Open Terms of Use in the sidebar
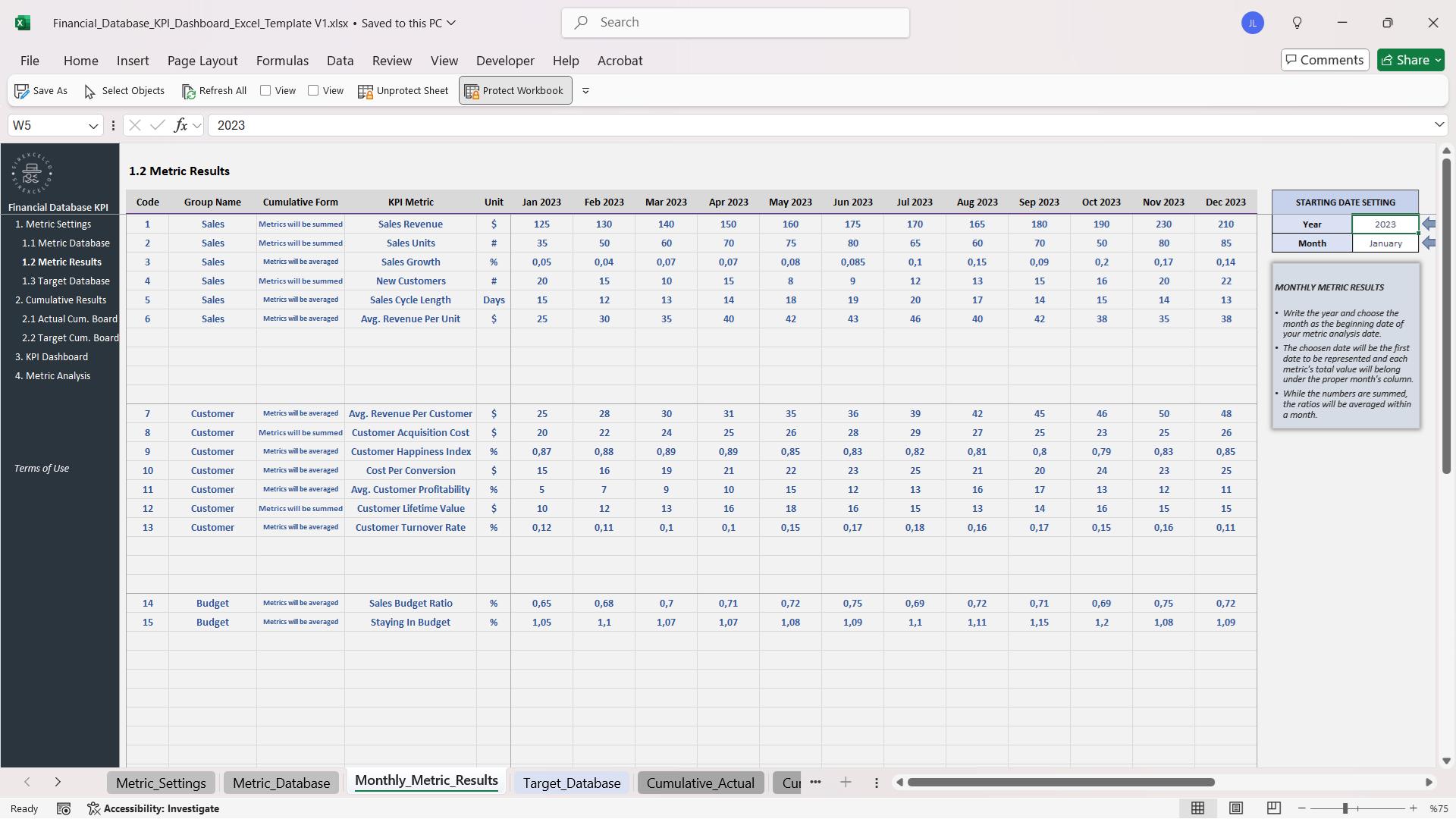Image resolution: width=1456 pixels, height=819 pixels. point(42,468)
